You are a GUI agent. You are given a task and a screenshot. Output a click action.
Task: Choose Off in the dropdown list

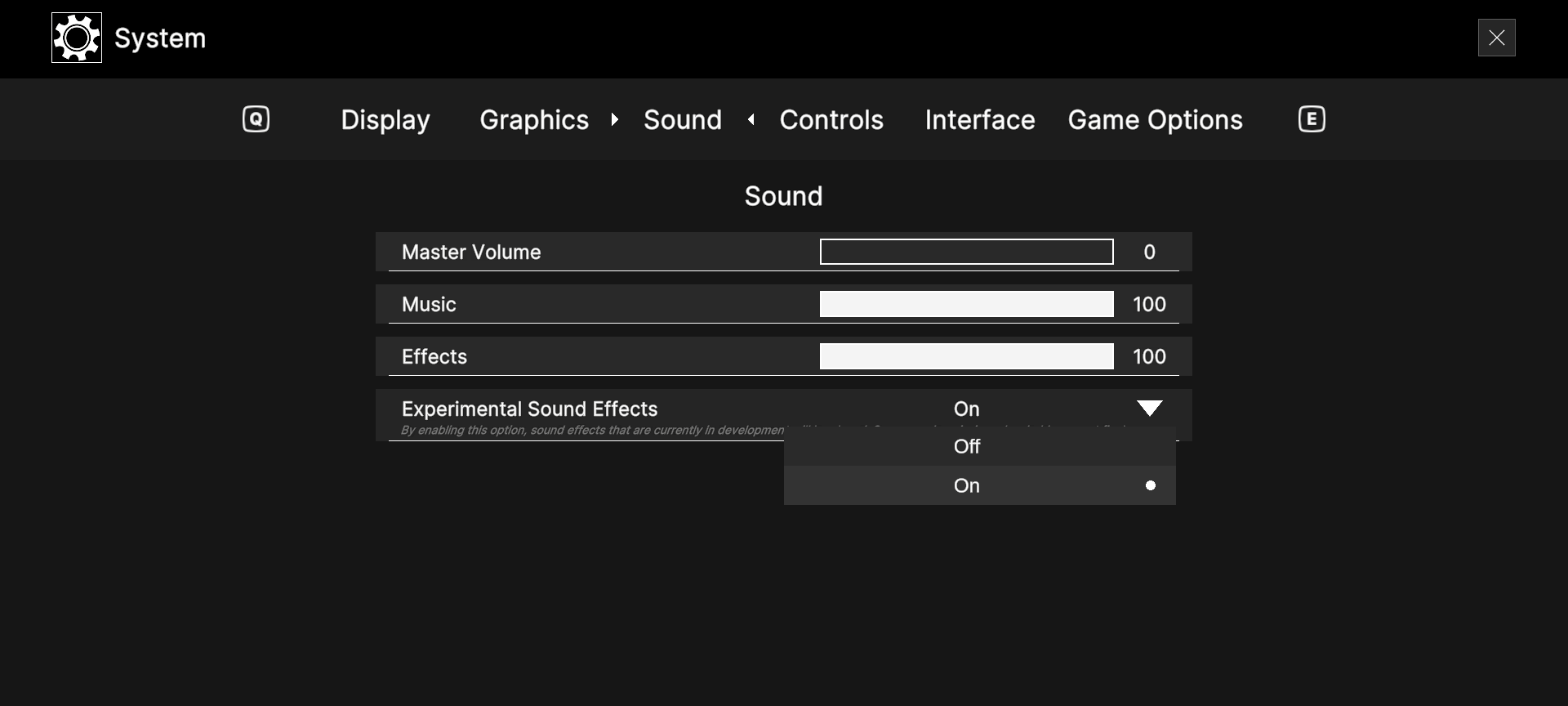click(x=980, y=446)
